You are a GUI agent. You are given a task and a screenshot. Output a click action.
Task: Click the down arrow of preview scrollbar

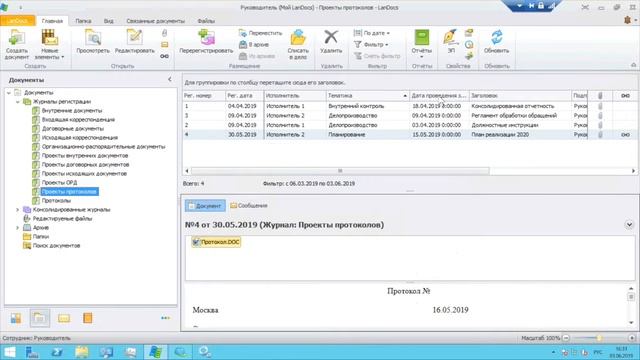coord(631,323)
